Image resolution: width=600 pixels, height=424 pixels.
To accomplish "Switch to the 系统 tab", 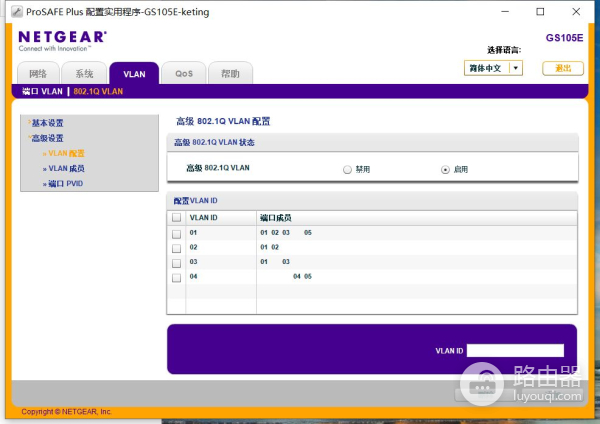I will tap(84, 73).
